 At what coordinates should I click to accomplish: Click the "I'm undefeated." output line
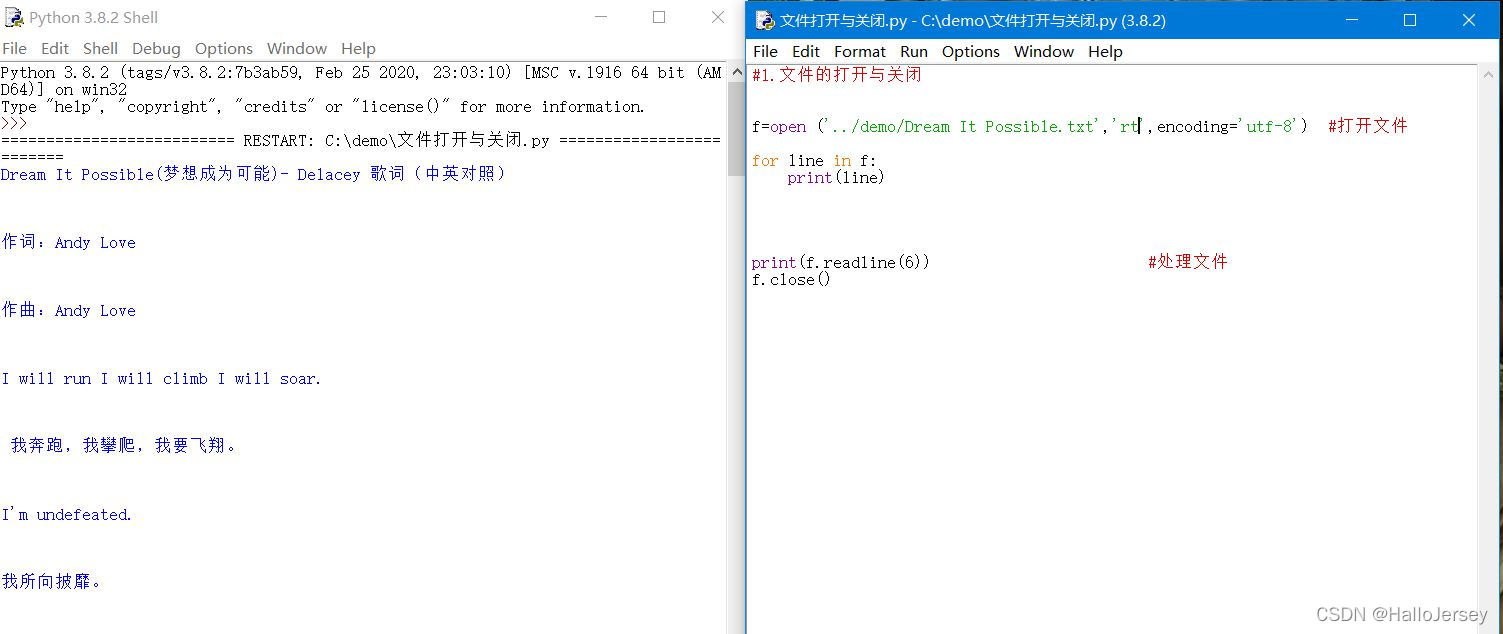coord(66,514)
